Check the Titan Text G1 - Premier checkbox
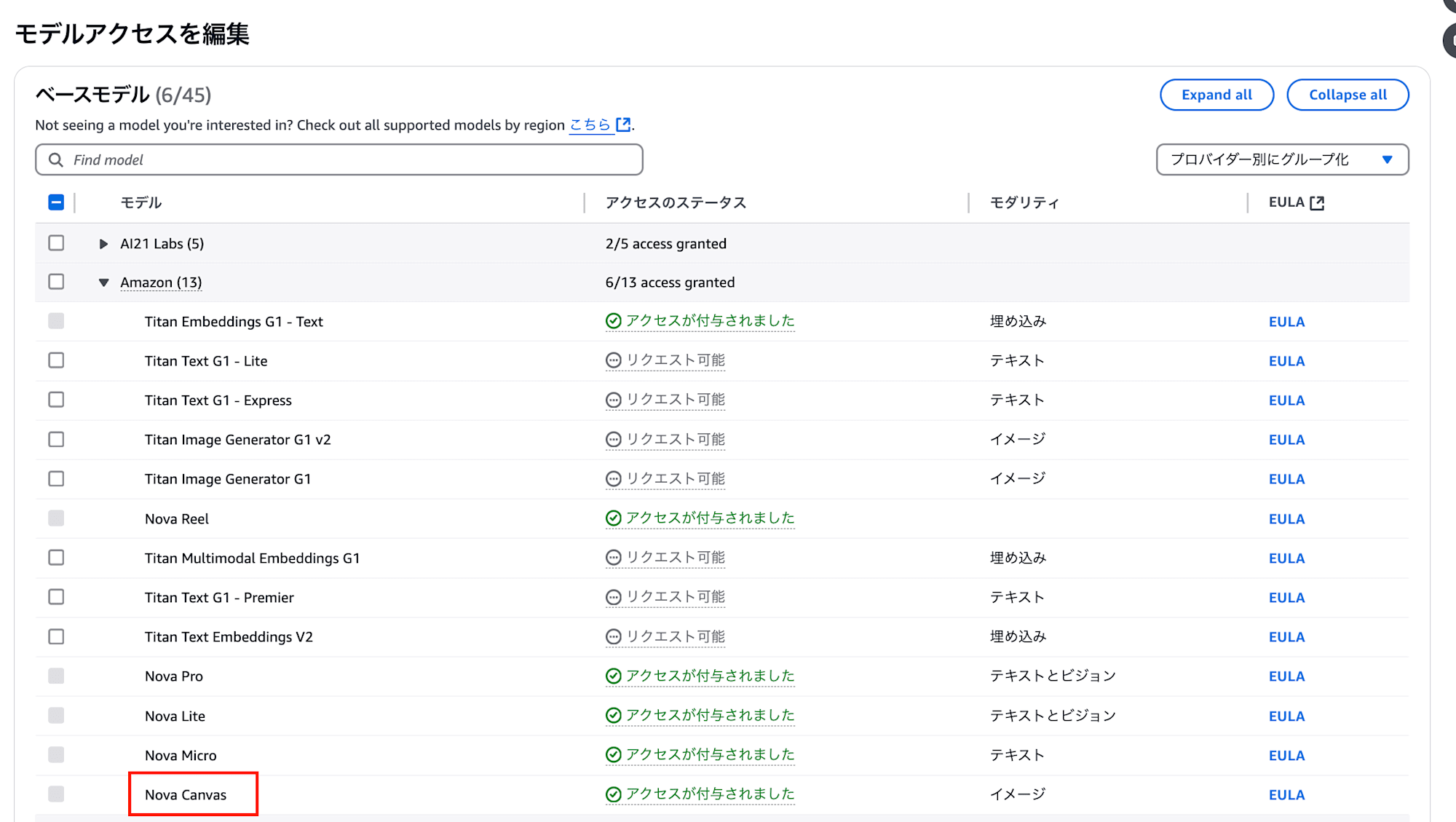Viewport: 1456px width, 822px height. coord(56,597)
